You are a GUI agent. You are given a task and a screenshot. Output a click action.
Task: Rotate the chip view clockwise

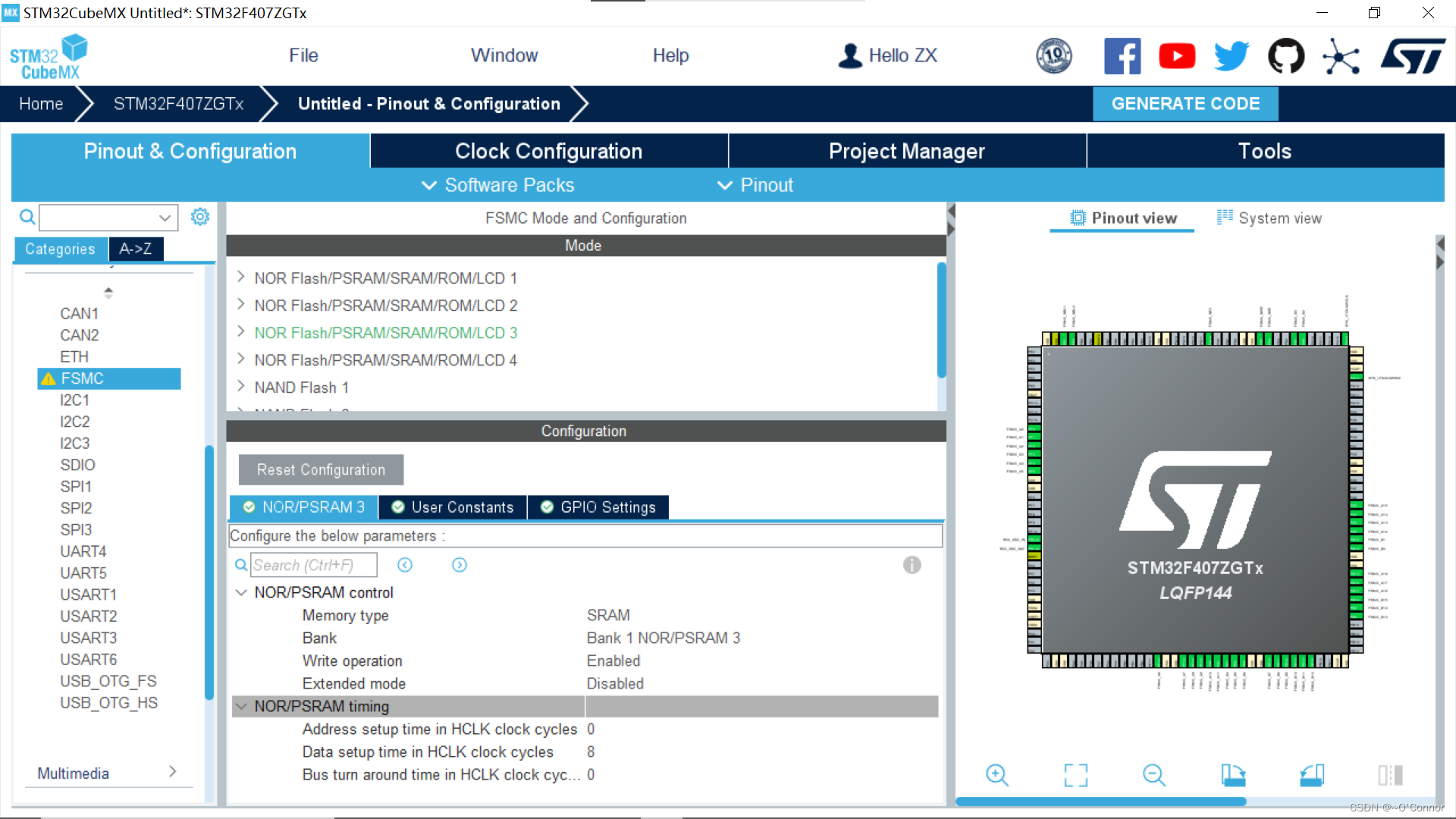click(x=1233, y=775)
